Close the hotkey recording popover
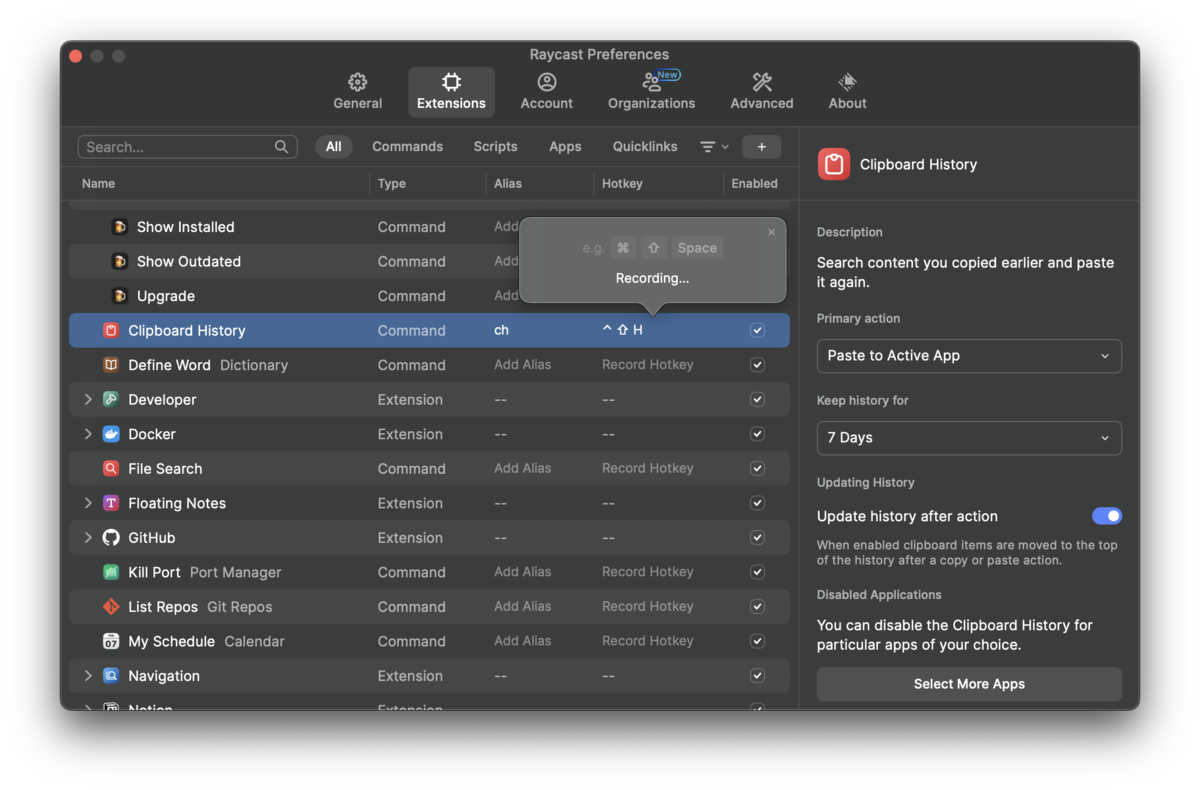 pos(771,232)
